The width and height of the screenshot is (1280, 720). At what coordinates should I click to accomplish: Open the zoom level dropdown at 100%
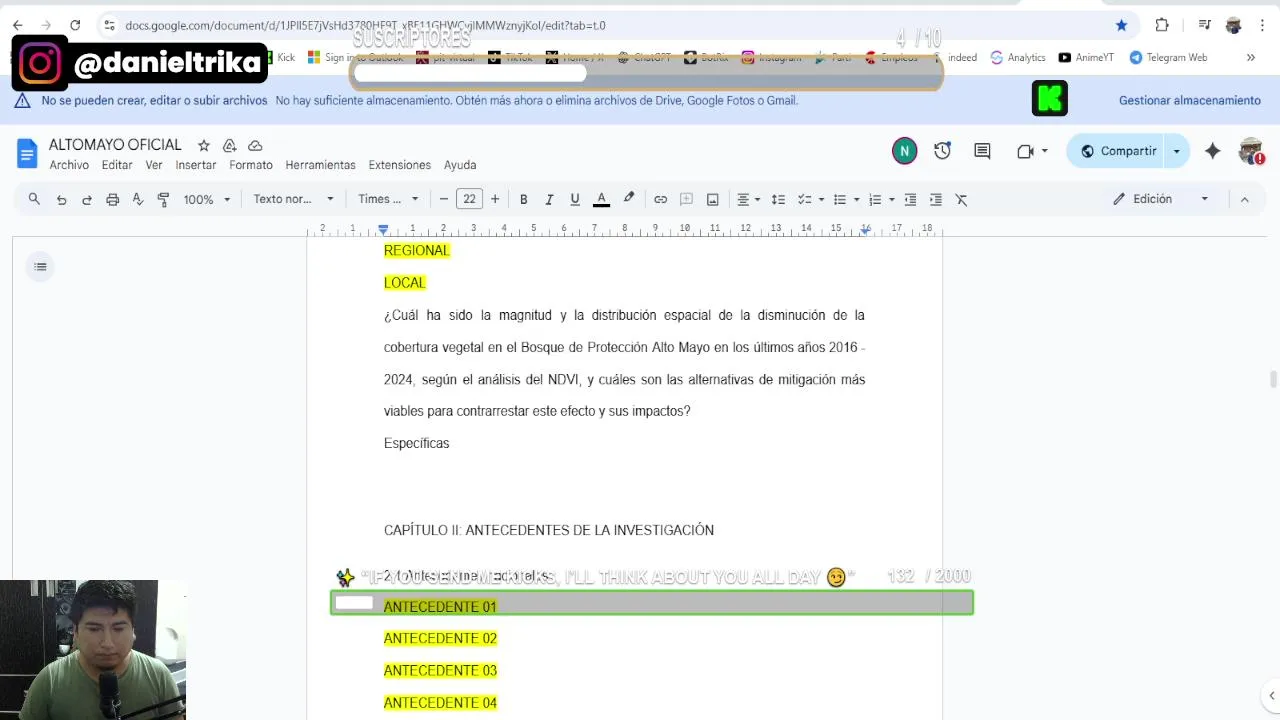click(x=207, y=199)
